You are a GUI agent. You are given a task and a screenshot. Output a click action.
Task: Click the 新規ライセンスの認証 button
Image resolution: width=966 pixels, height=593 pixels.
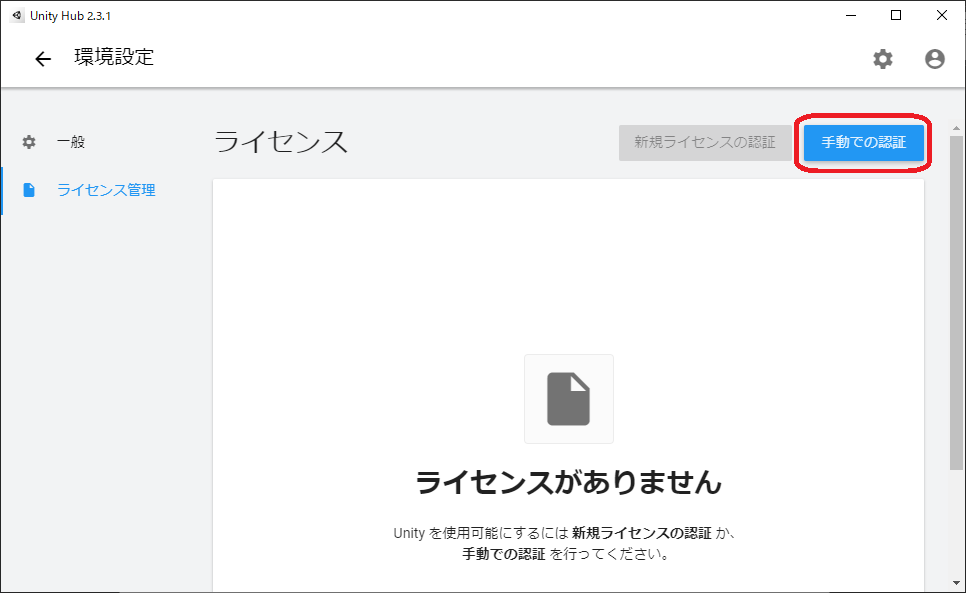pos(705,143)
